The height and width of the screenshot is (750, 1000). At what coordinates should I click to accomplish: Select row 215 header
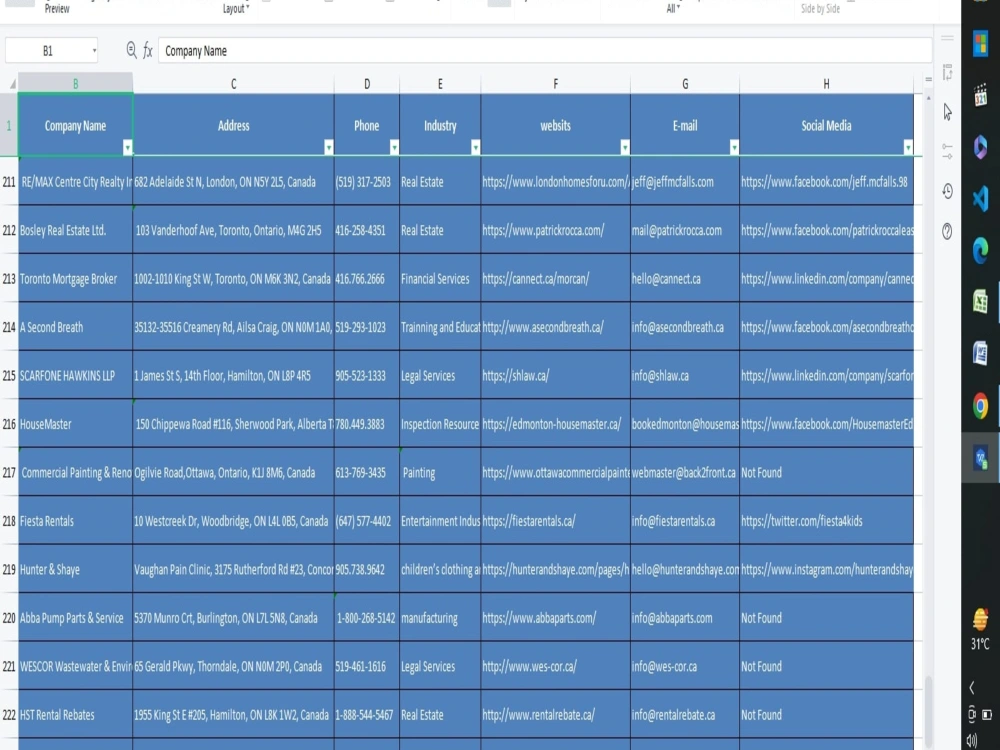(x=9, y=376)
